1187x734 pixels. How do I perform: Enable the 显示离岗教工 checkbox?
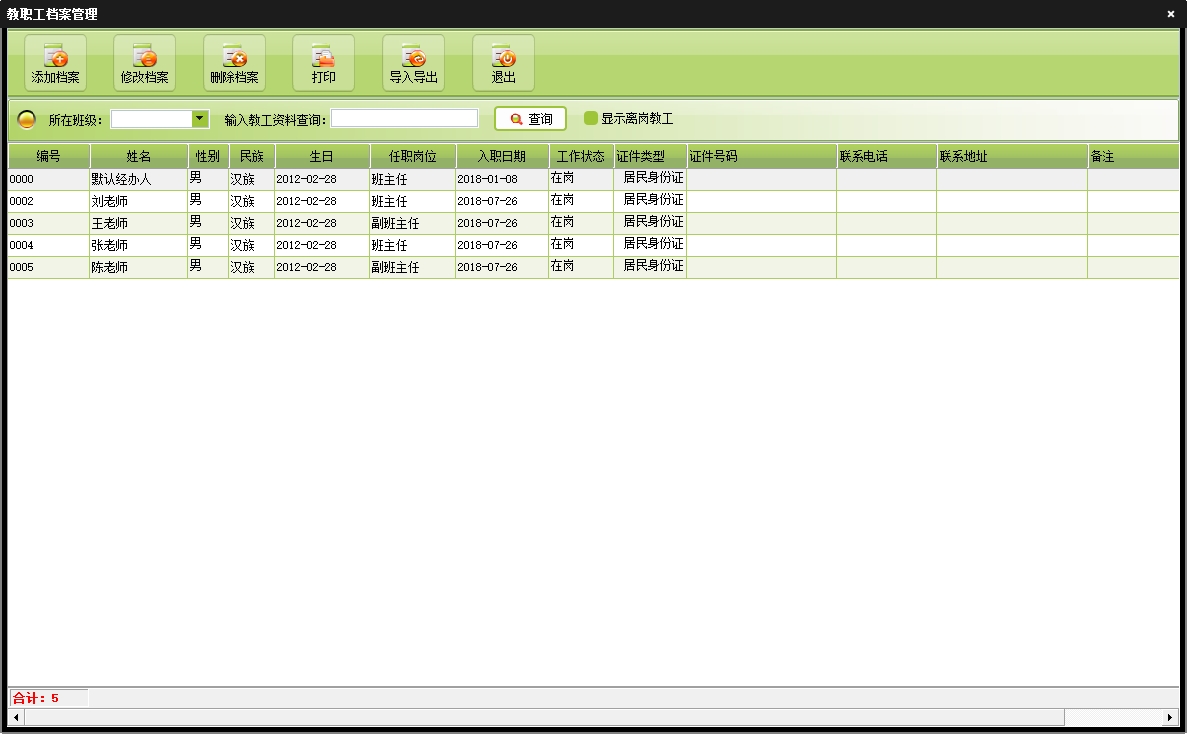click(591, 118)
